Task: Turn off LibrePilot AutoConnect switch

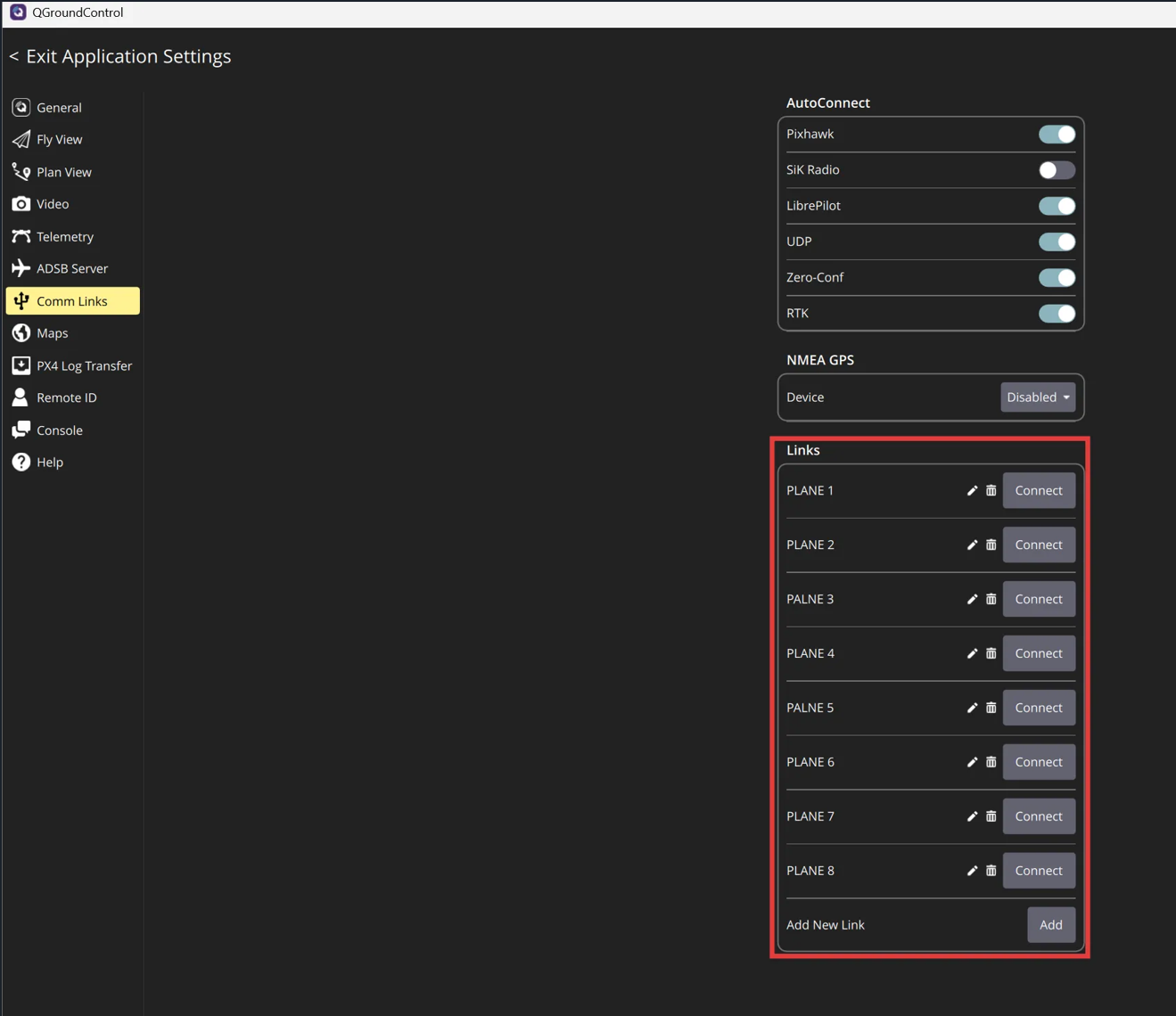Action: (1057, 206)
